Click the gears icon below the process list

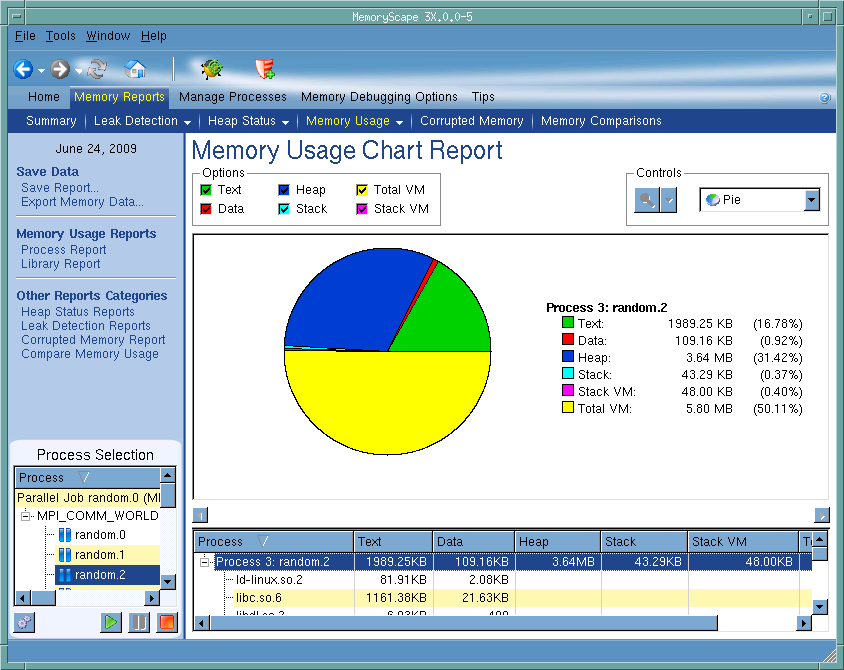tap(24, 622)
